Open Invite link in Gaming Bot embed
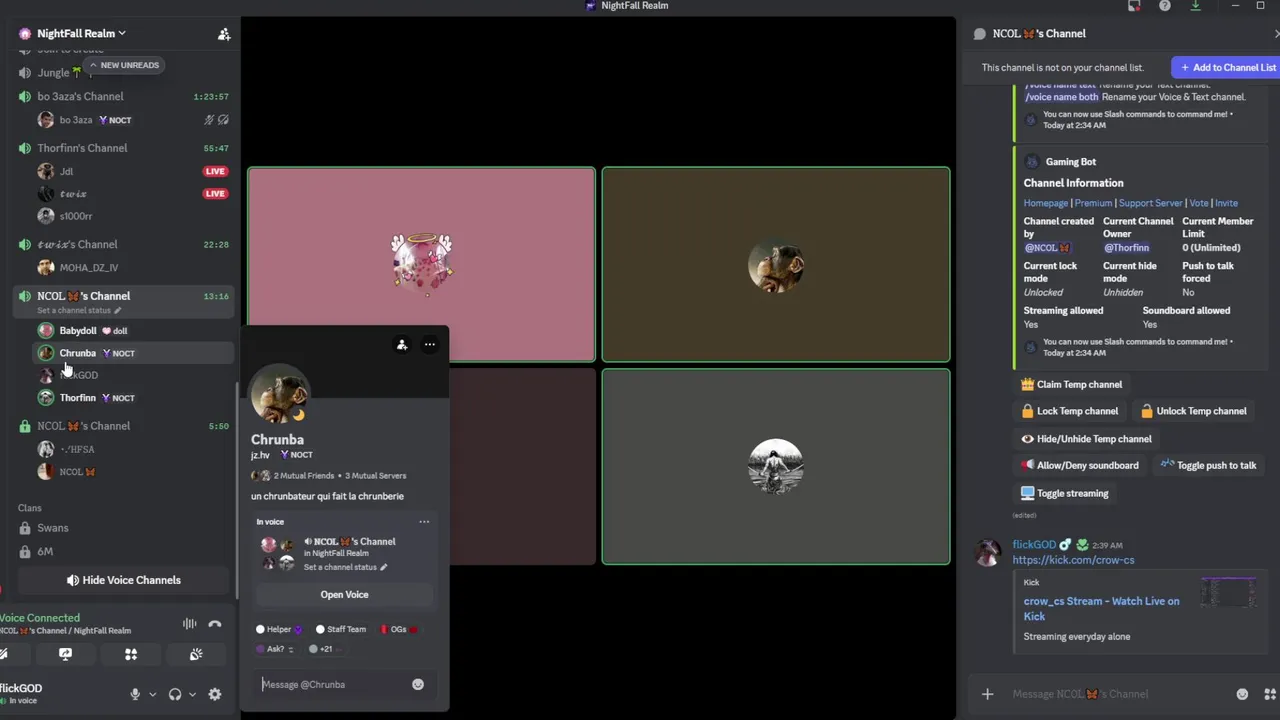This screenshot has width=1280, height=720. tap(1226, 203)
